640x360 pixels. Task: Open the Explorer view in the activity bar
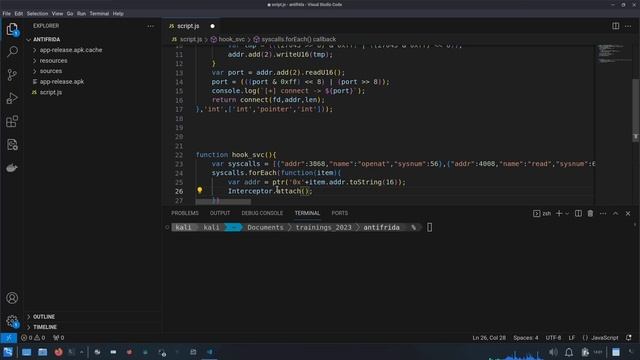click(12, 29)
